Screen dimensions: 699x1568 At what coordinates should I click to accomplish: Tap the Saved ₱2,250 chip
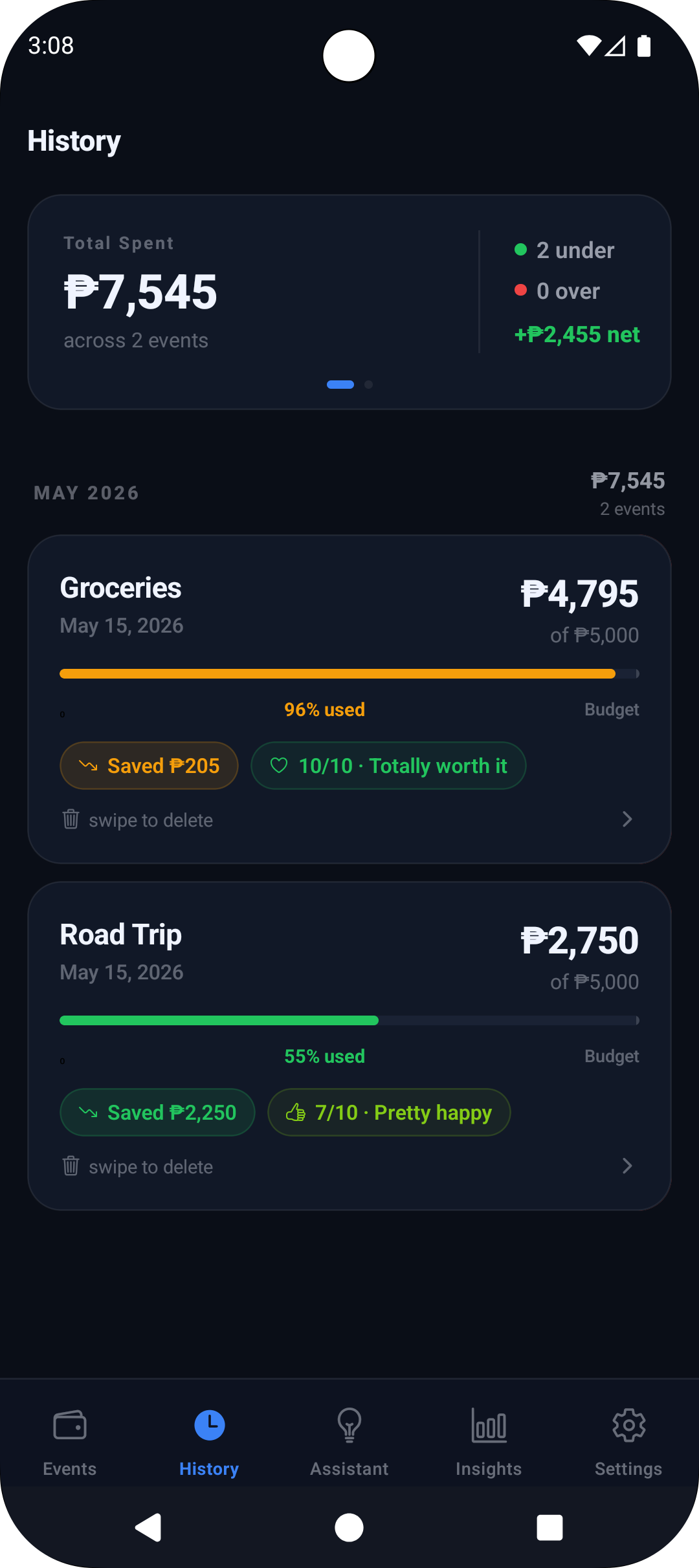tap(157, 1112)
